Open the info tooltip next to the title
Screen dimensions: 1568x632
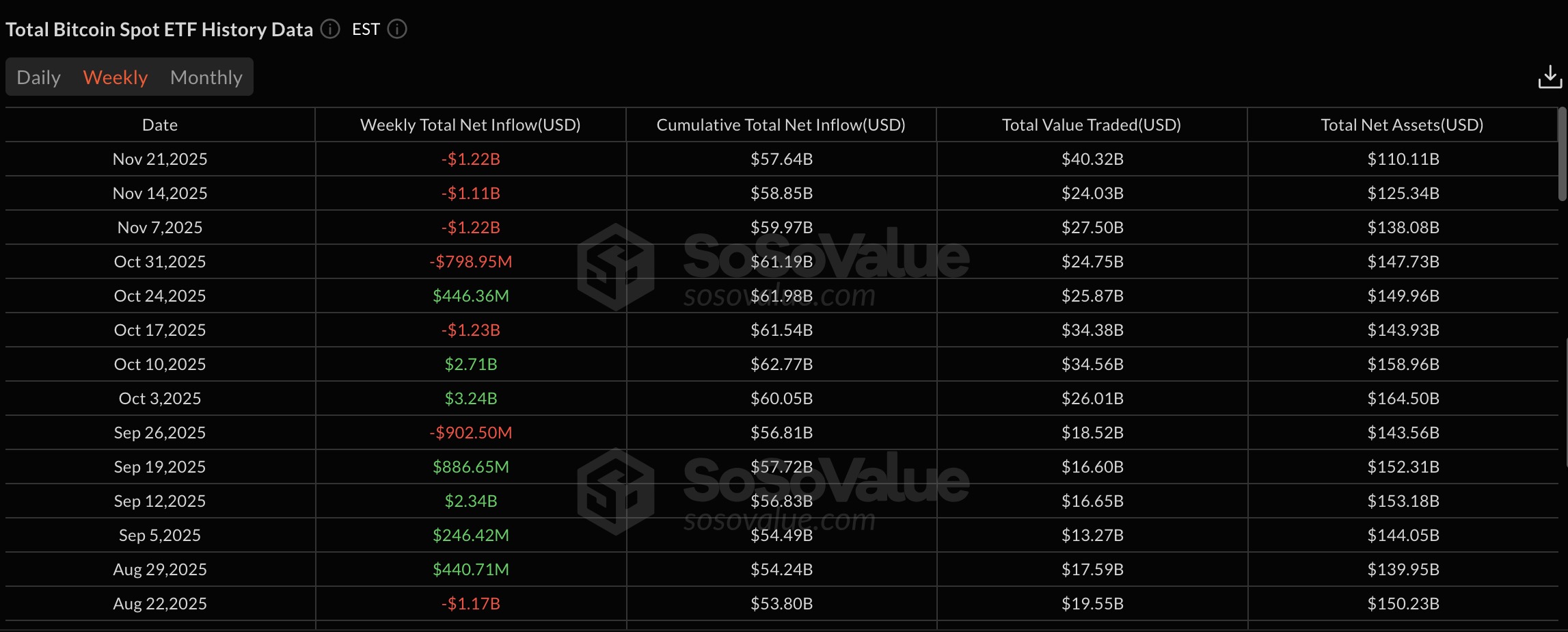tap(330, 29)
